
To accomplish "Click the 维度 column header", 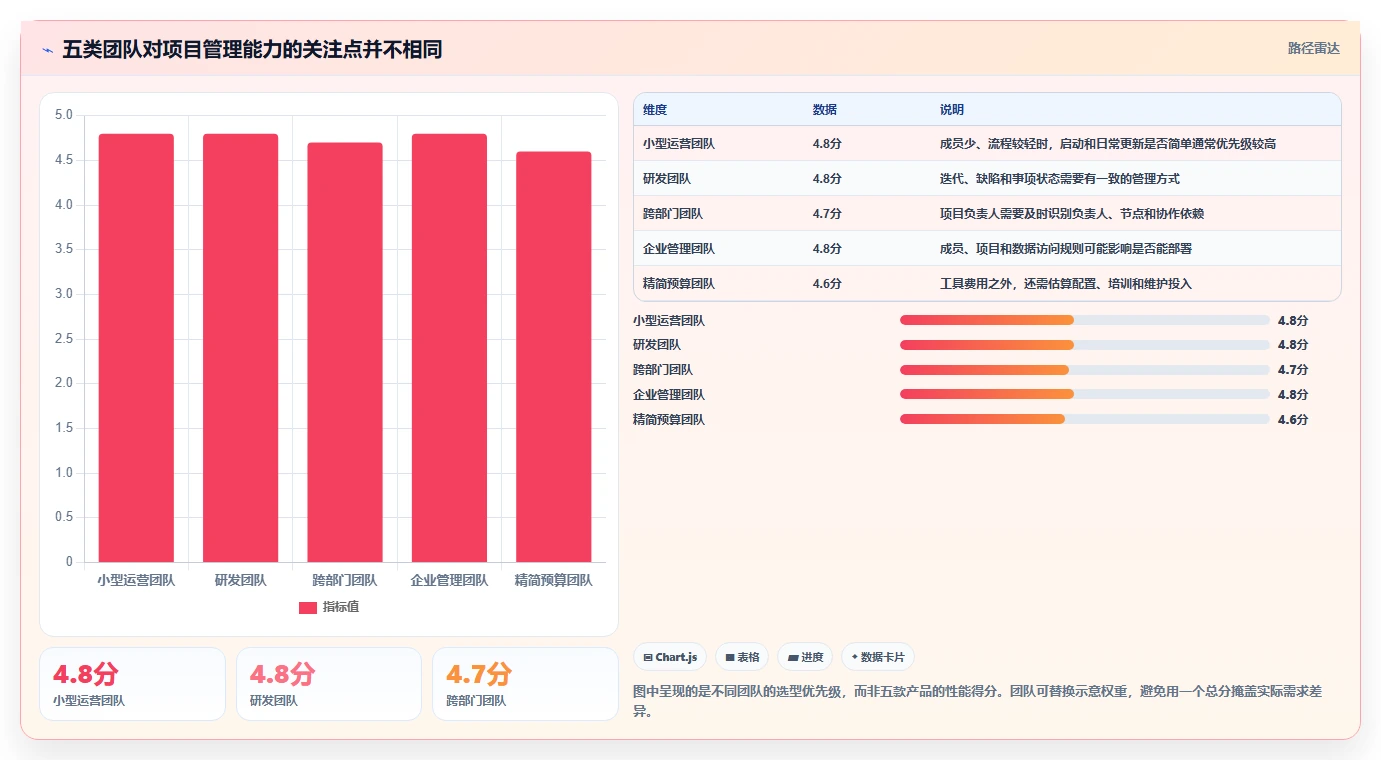I will click(x=655, y=110).
